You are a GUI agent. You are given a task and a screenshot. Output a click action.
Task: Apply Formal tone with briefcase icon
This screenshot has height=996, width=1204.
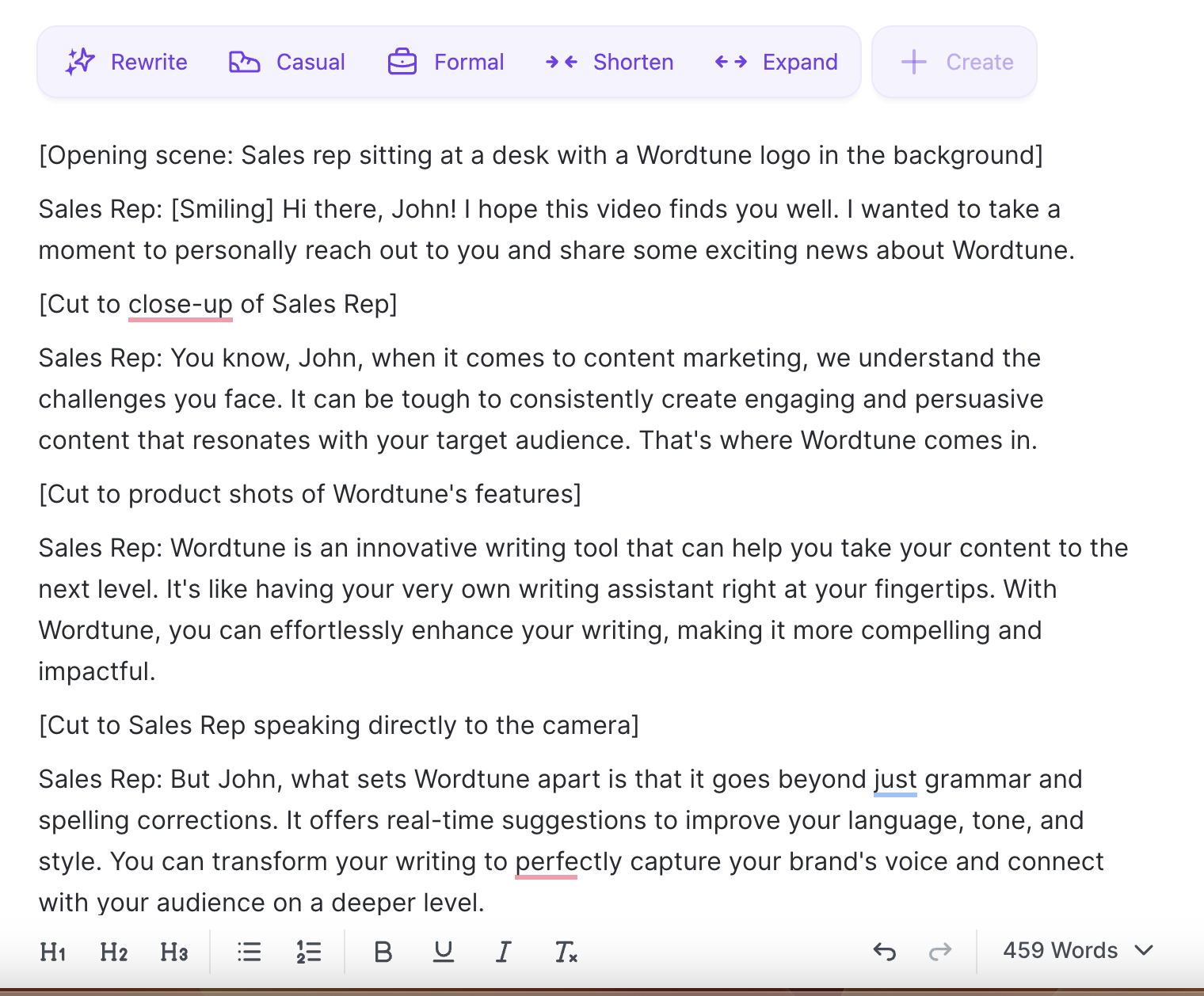402,62
